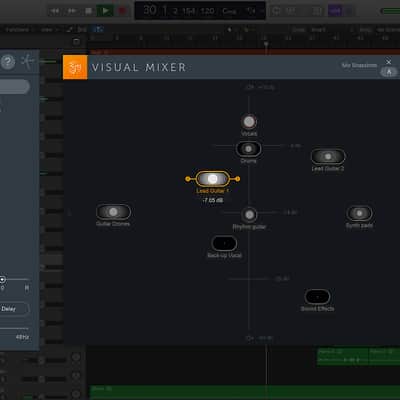Select the green region below Visual Mixer
The height and width of the screenshot is (400, 400).
pos(358,357)
